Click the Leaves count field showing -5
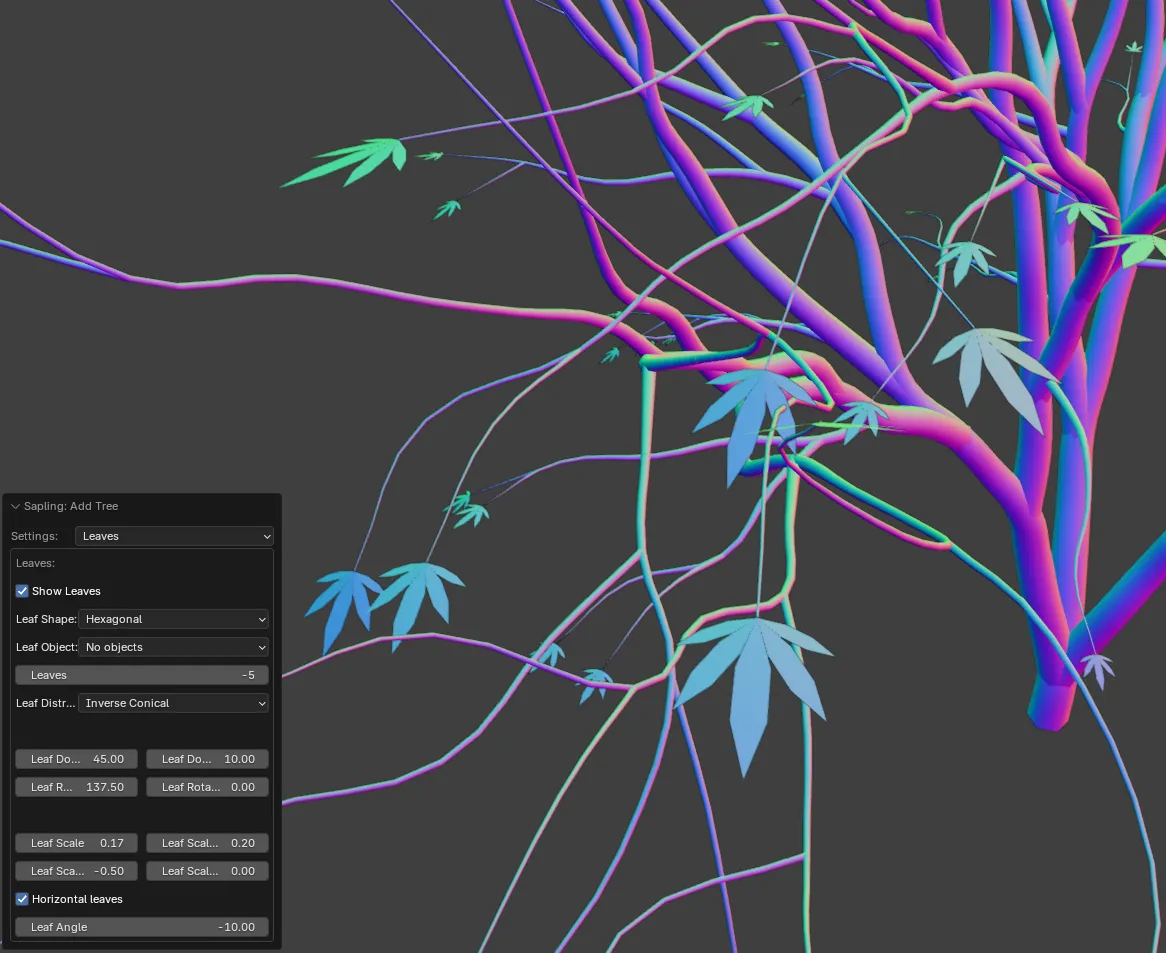This screenshot has height=953, width=1166. [x=142, y=675]
